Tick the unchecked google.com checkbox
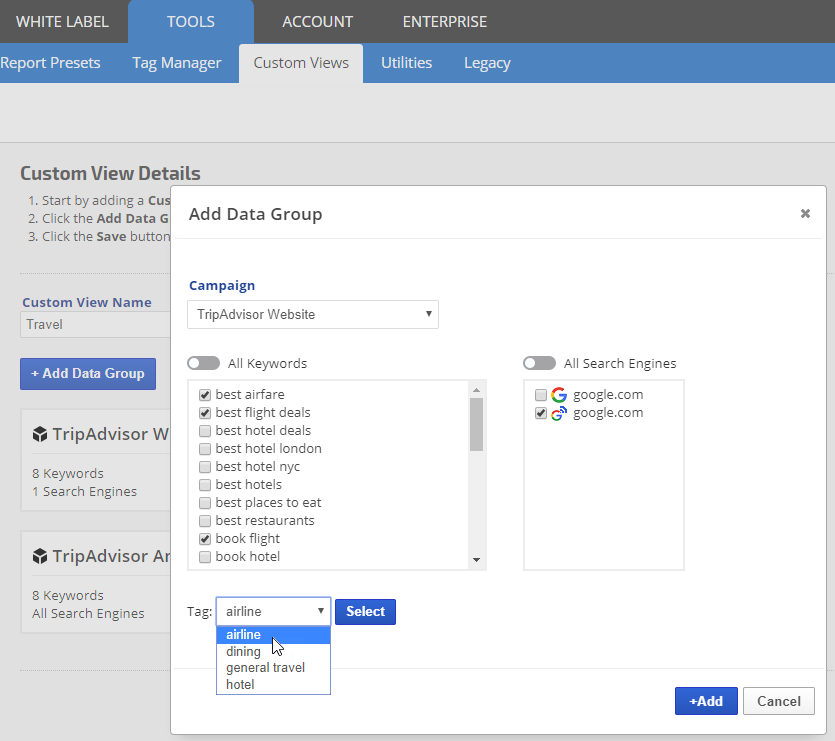This screenshot has height=741, width=835. 541,395
